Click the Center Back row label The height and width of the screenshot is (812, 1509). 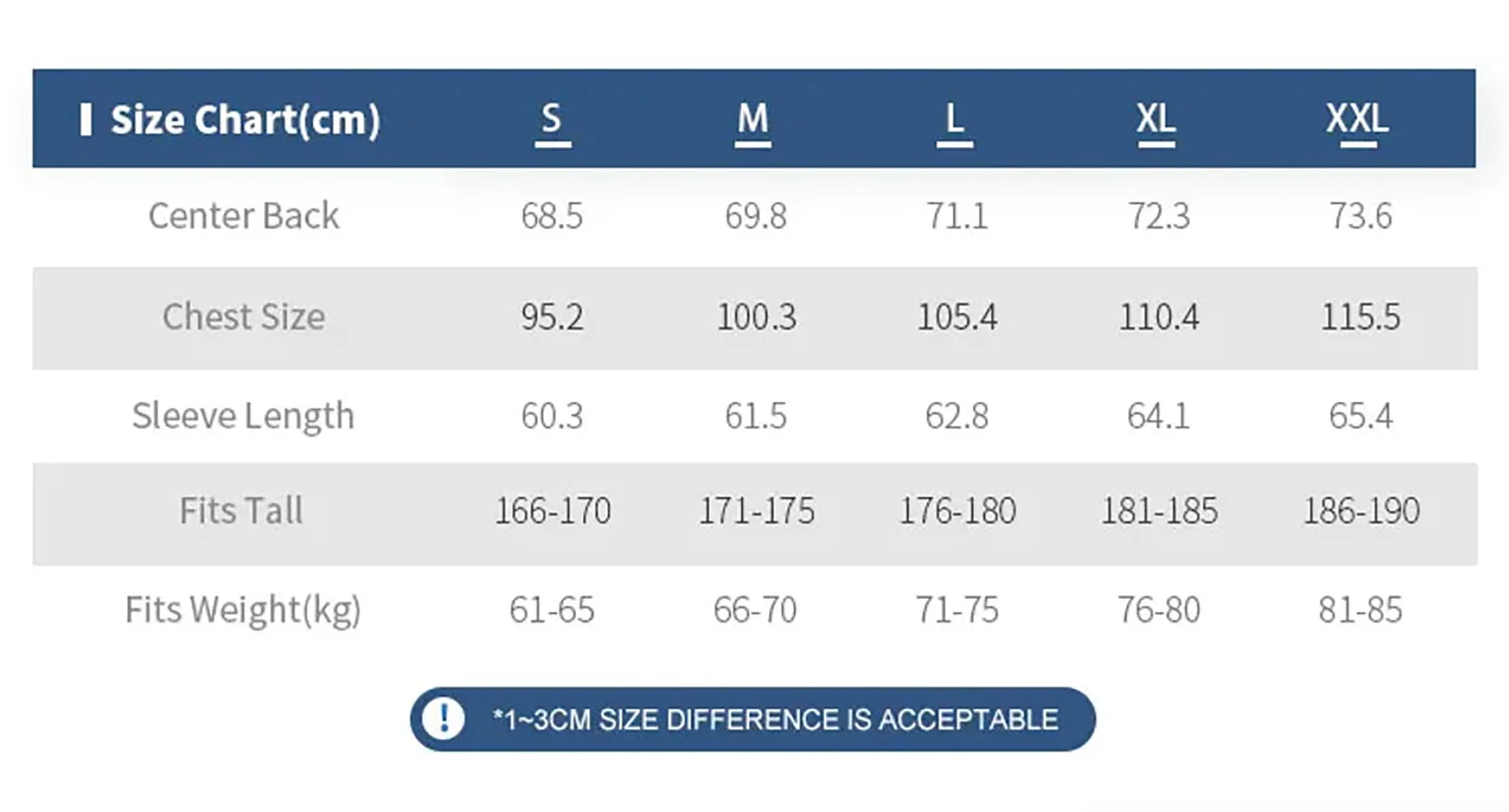point(243,216)
